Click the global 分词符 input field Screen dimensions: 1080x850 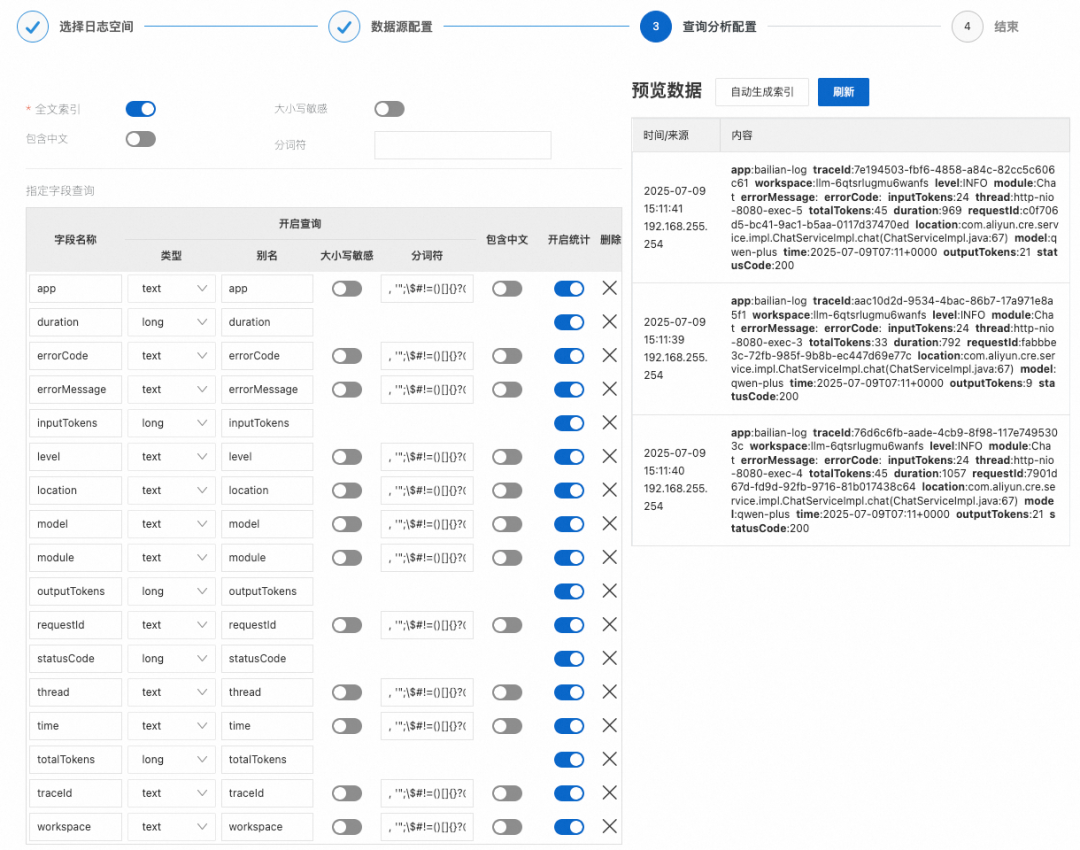tap(462, 145)
